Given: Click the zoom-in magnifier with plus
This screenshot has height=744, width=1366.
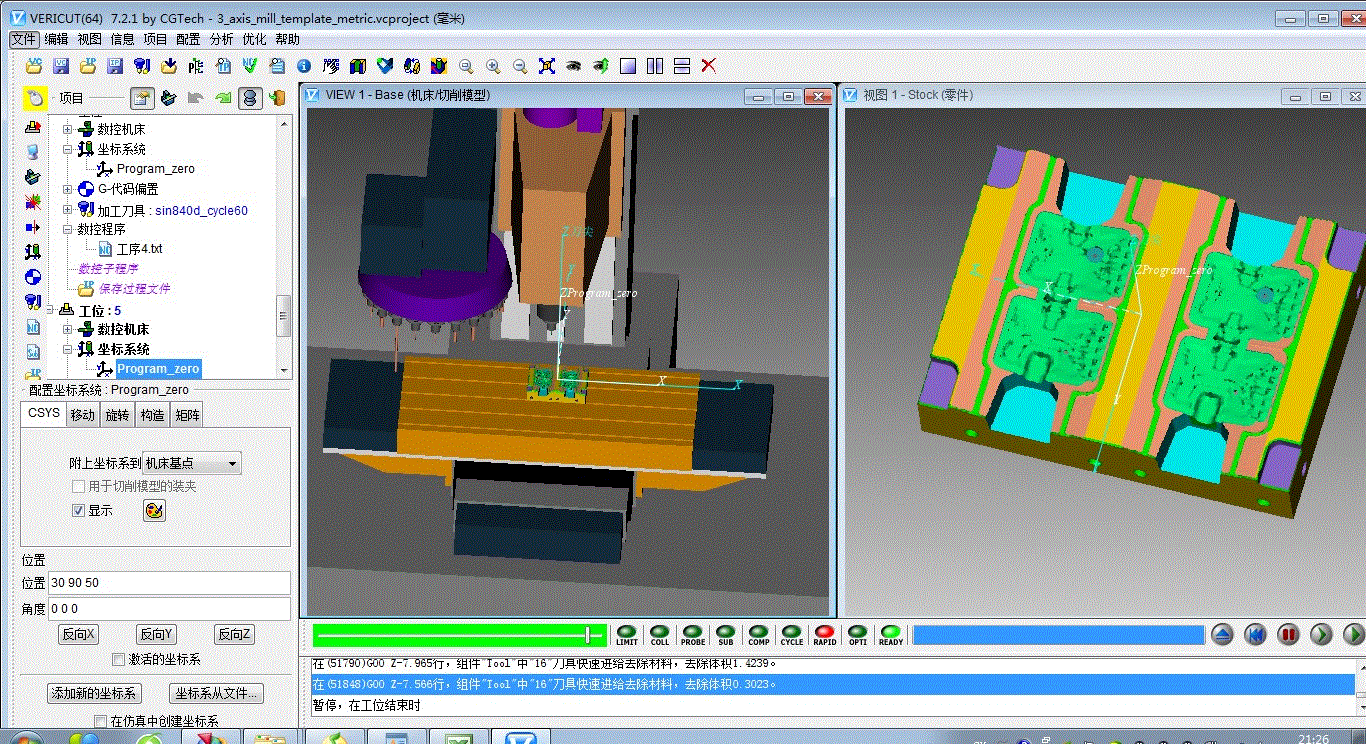Looking at the screenshot, I should (x=493, y=66).
